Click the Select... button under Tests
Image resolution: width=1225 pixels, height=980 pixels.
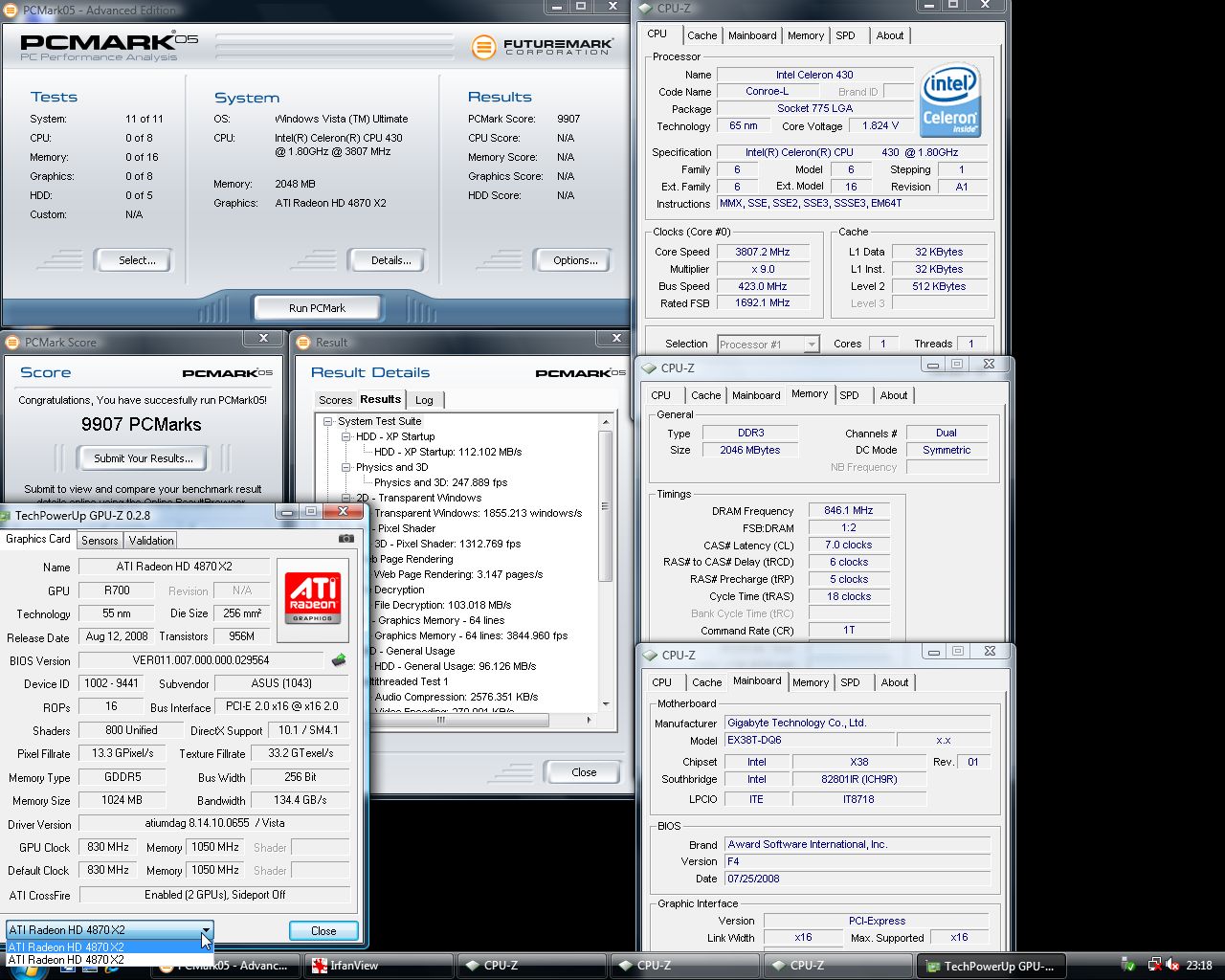[137, 260]
